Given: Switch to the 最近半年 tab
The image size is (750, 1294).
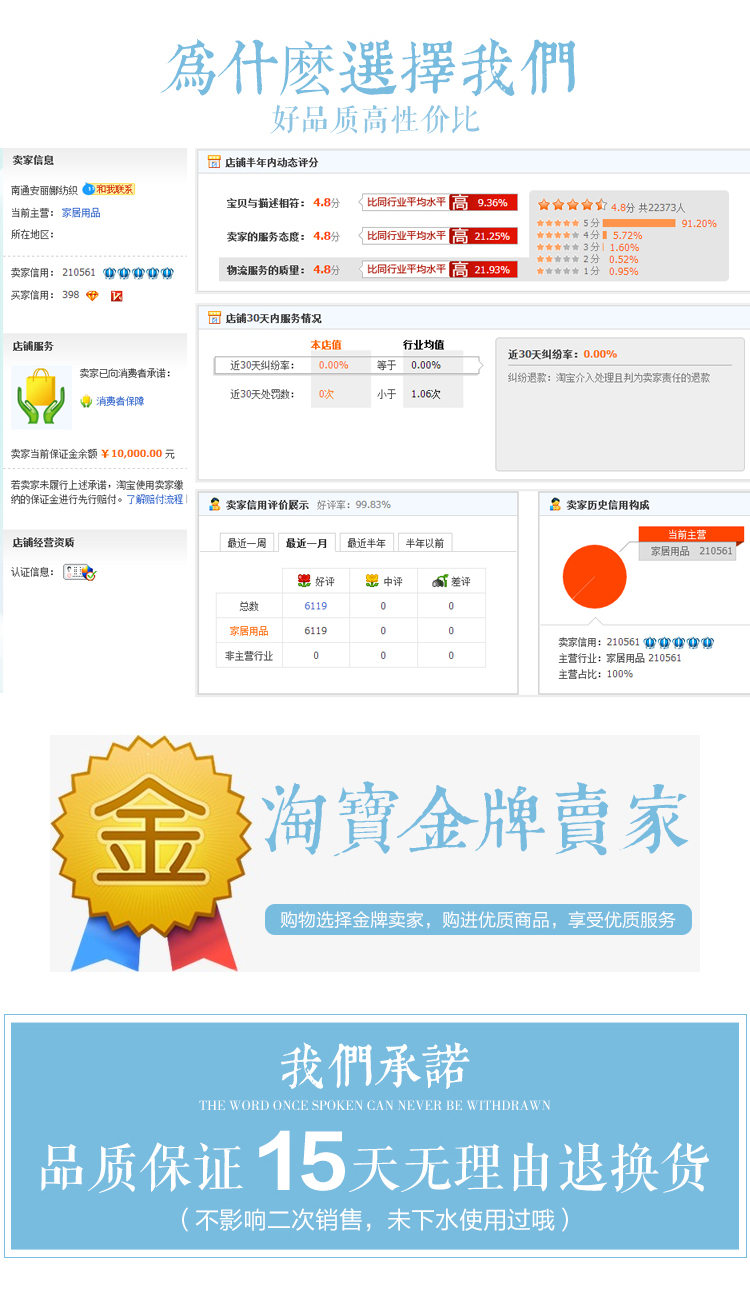Looking at the screenshot, I should tap(366, 543).
